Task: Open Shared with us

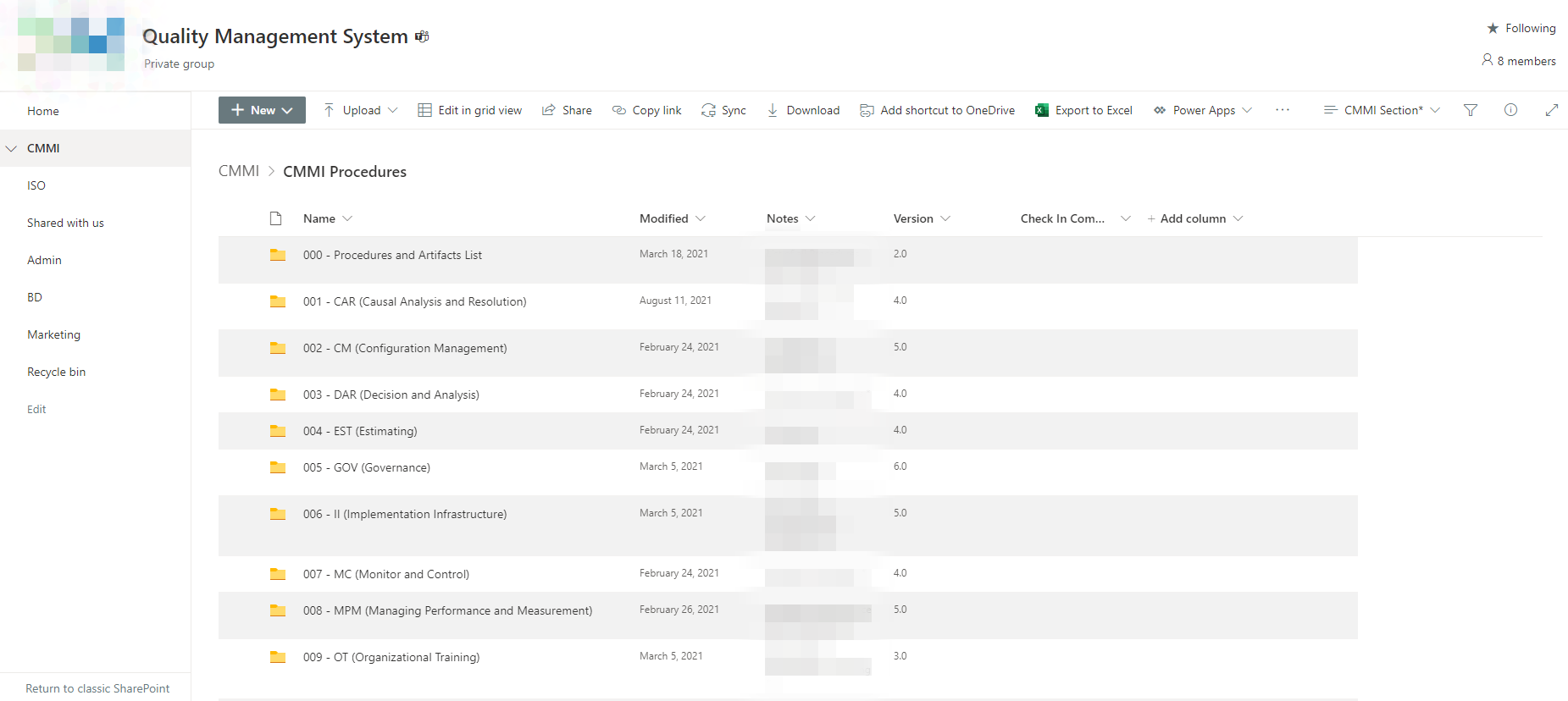Action: pos(65,223)
